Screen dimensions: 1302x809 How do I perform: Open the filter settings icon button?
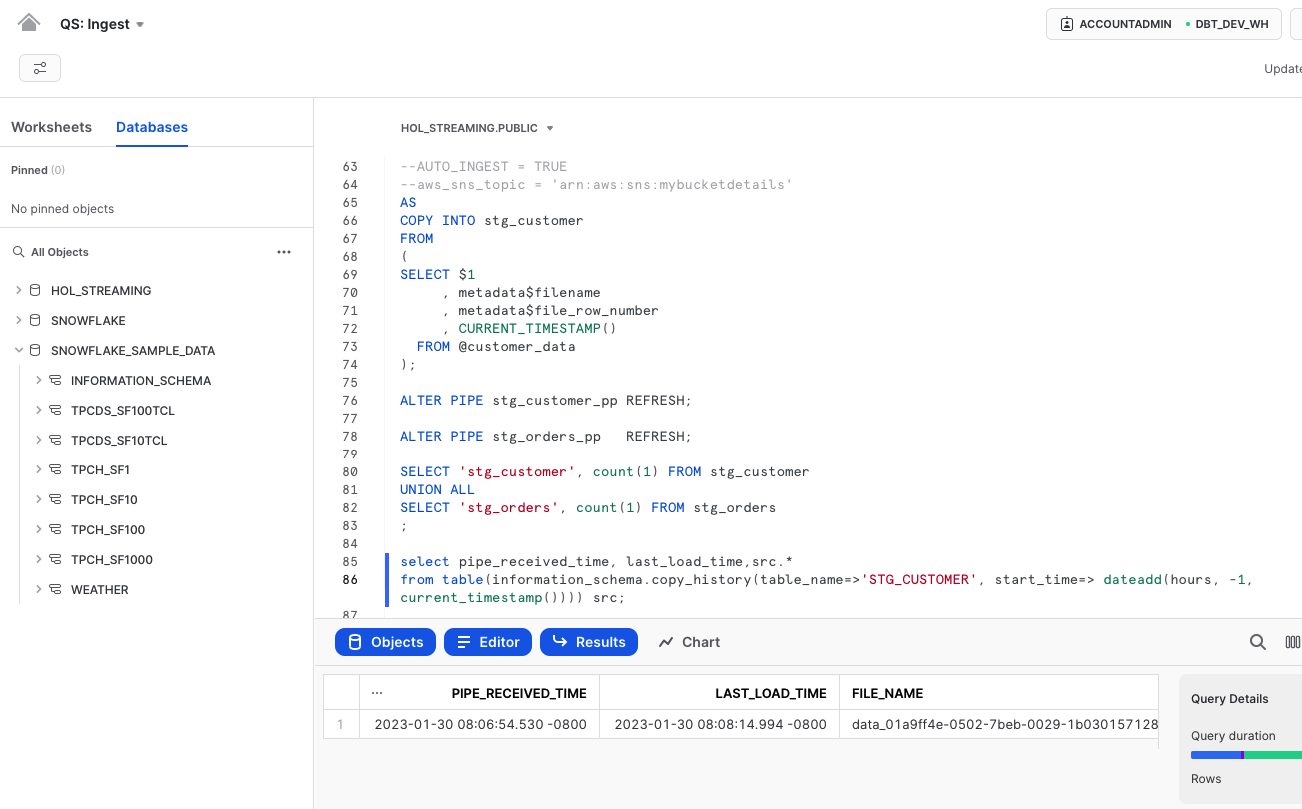coord(40,68)
